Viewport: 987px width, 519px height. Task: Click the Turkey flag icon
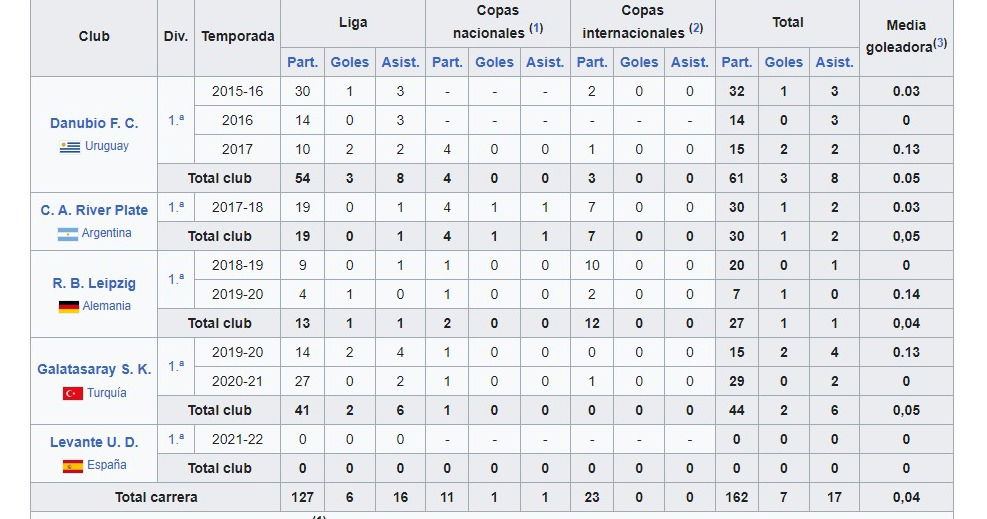pyautogui.click(x=71, y=393)
